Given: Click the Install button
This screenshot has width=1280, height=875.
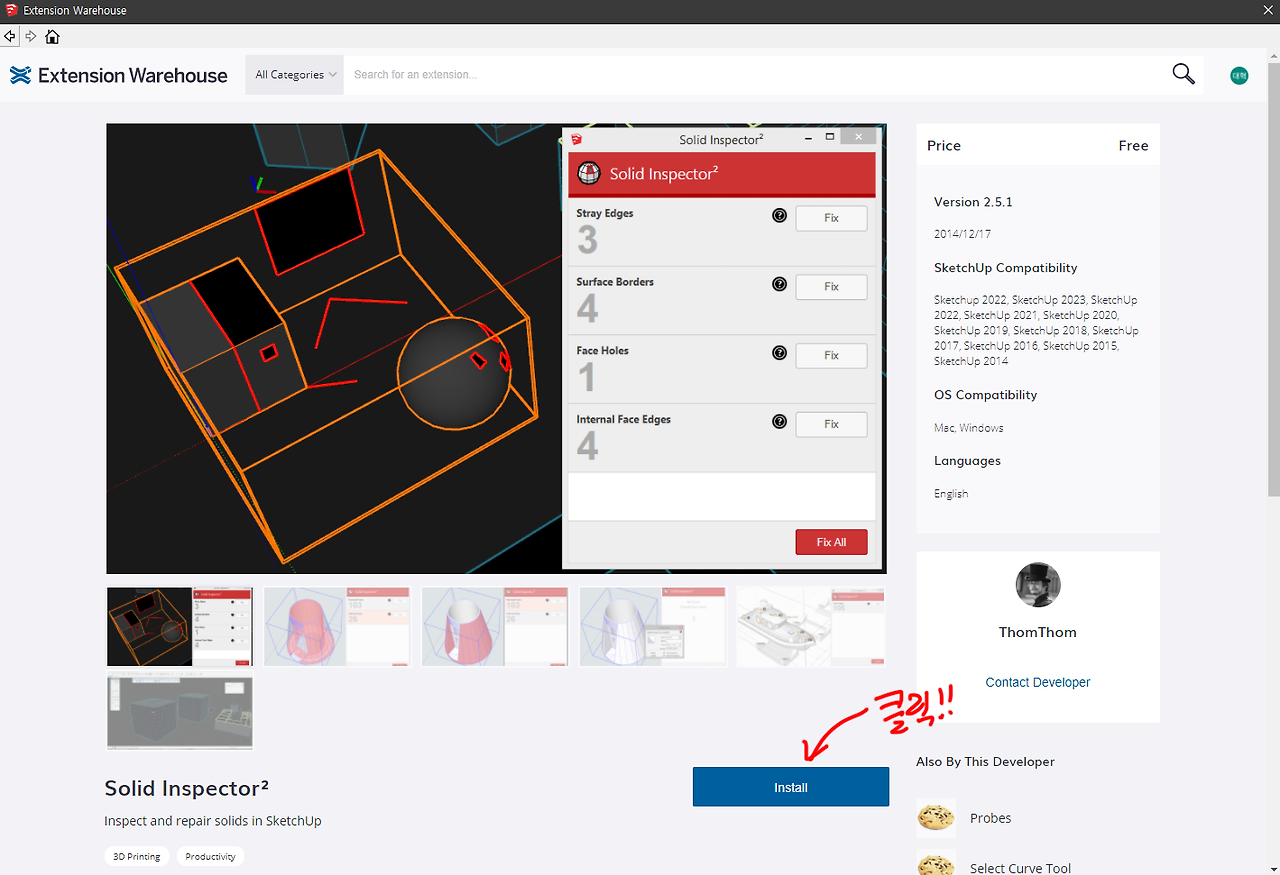Looking at the screenshot, I should tap(790, 787).
